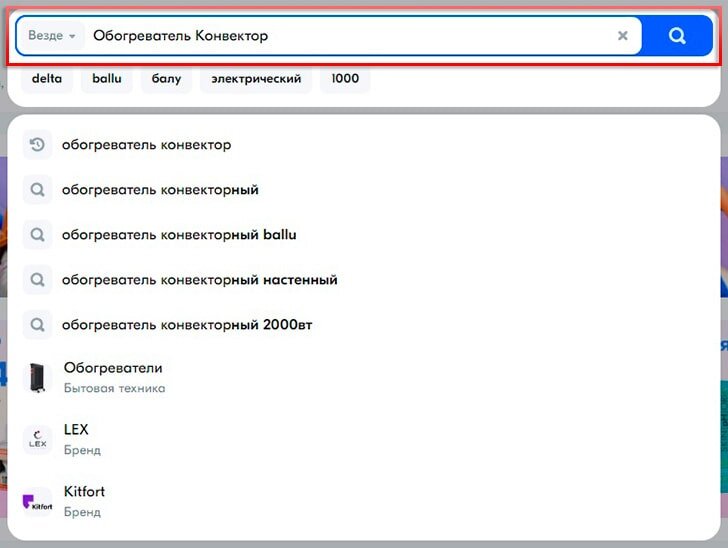Click the history clock icon
The width and height of the screenshot is (728, 548).
coord(37,145)
